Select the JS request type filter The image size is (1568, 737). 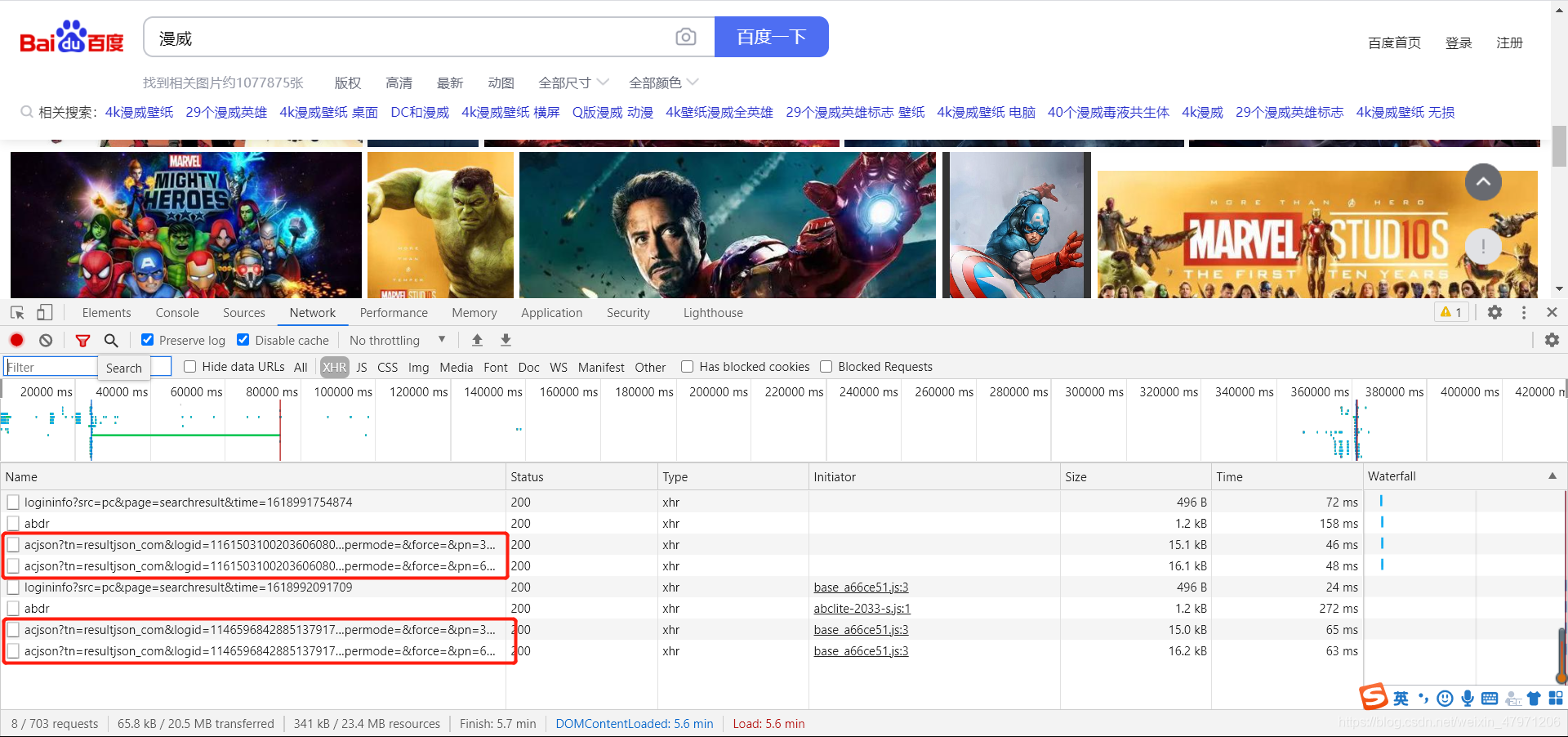pos(362,367)
